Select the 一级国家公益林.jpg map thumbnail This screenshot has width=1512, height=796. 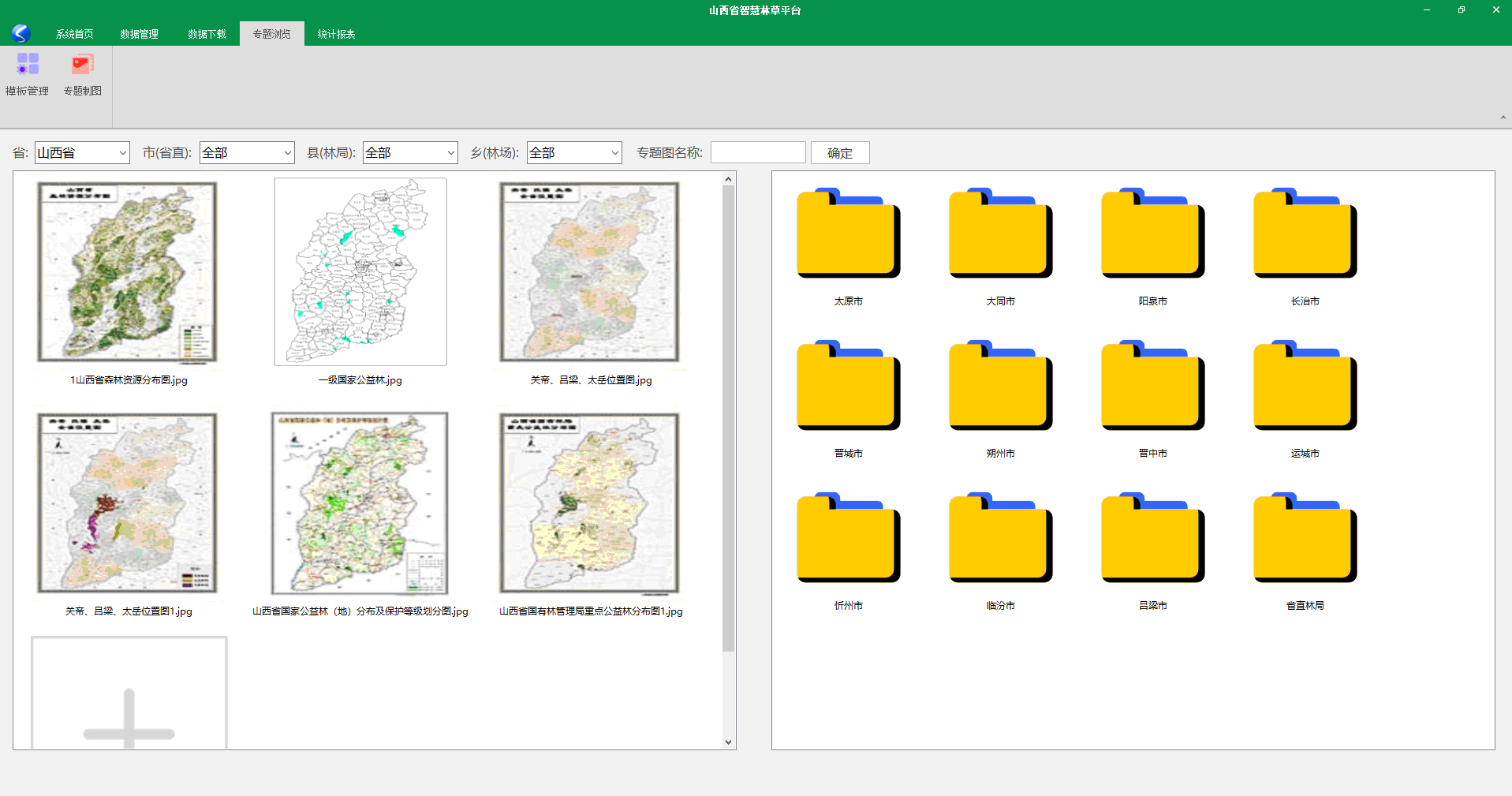coord(360,272)
